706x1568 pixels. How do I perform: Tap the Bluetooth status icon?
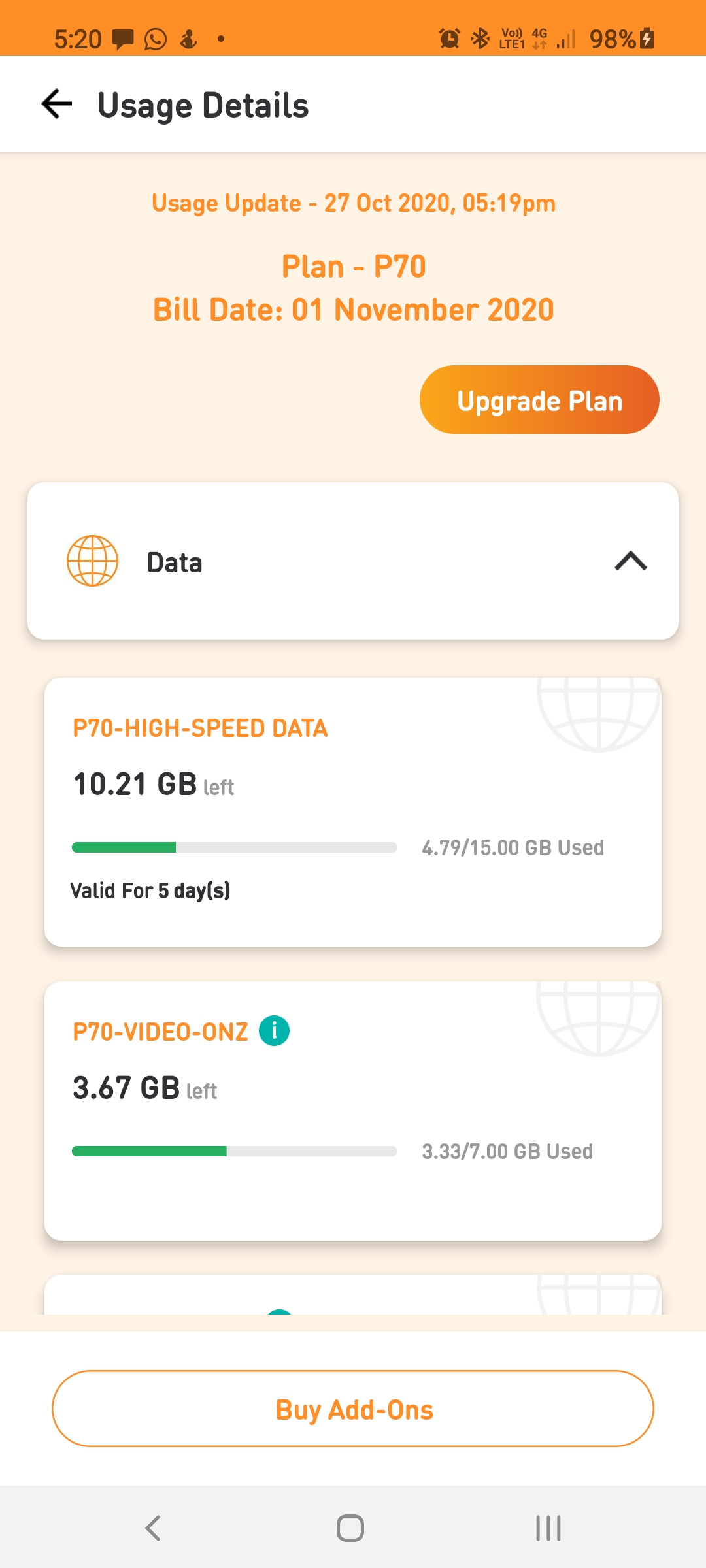[x=480, y=39]
